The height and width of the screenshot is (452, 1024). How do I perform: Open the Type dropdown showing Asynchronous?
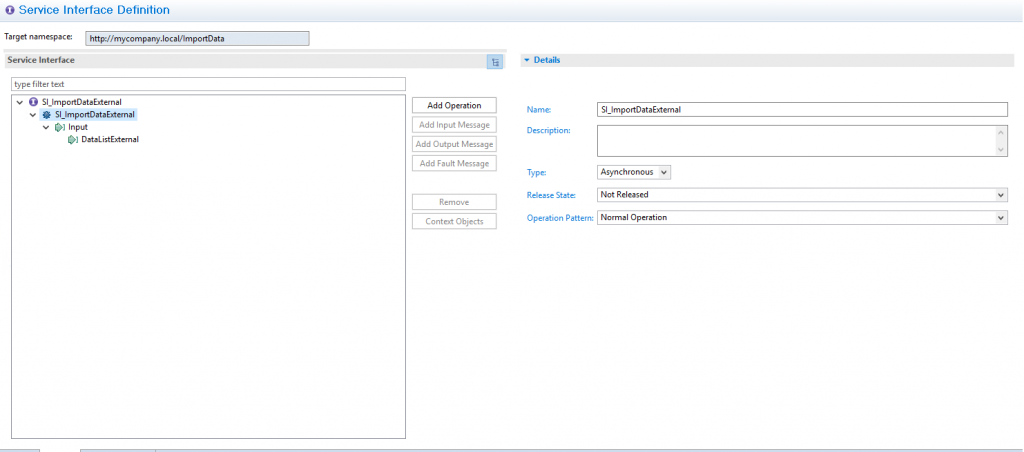(633, 172)
